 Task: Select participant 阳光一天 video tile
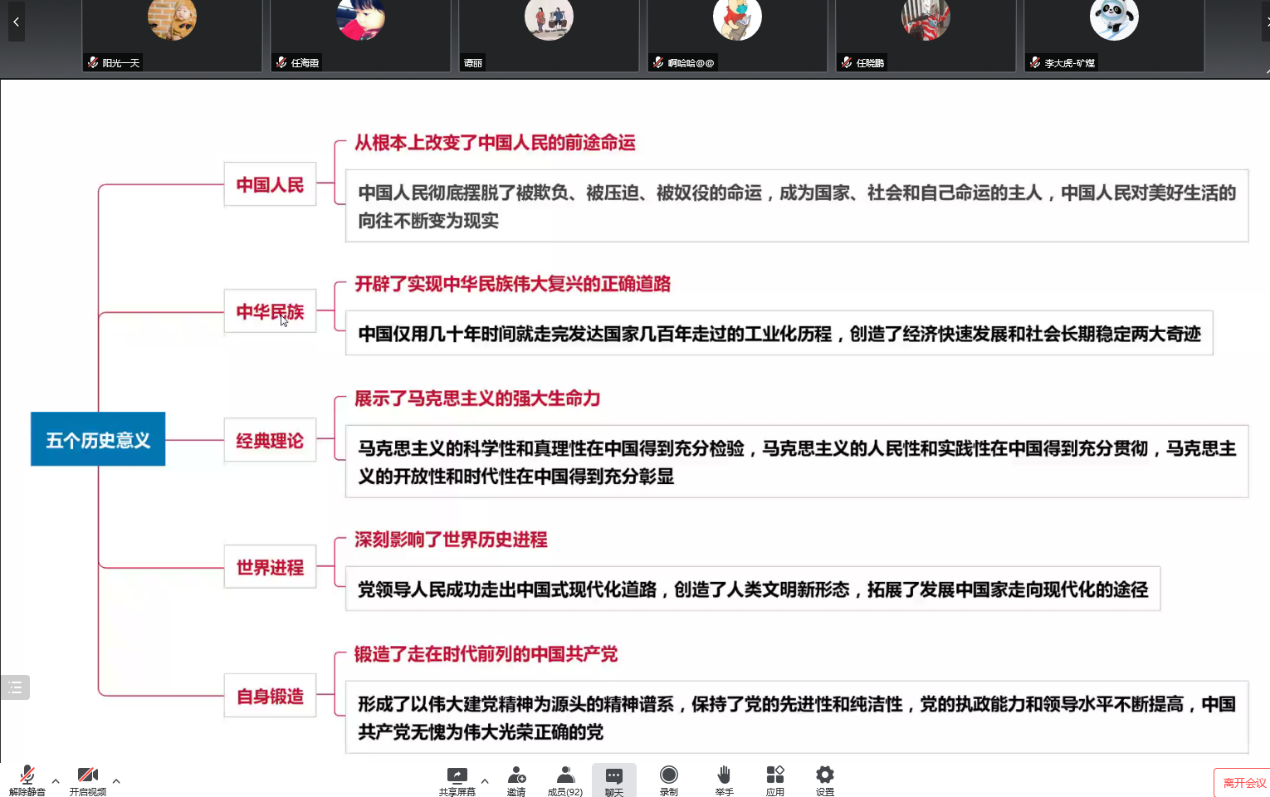pos(172,36)
